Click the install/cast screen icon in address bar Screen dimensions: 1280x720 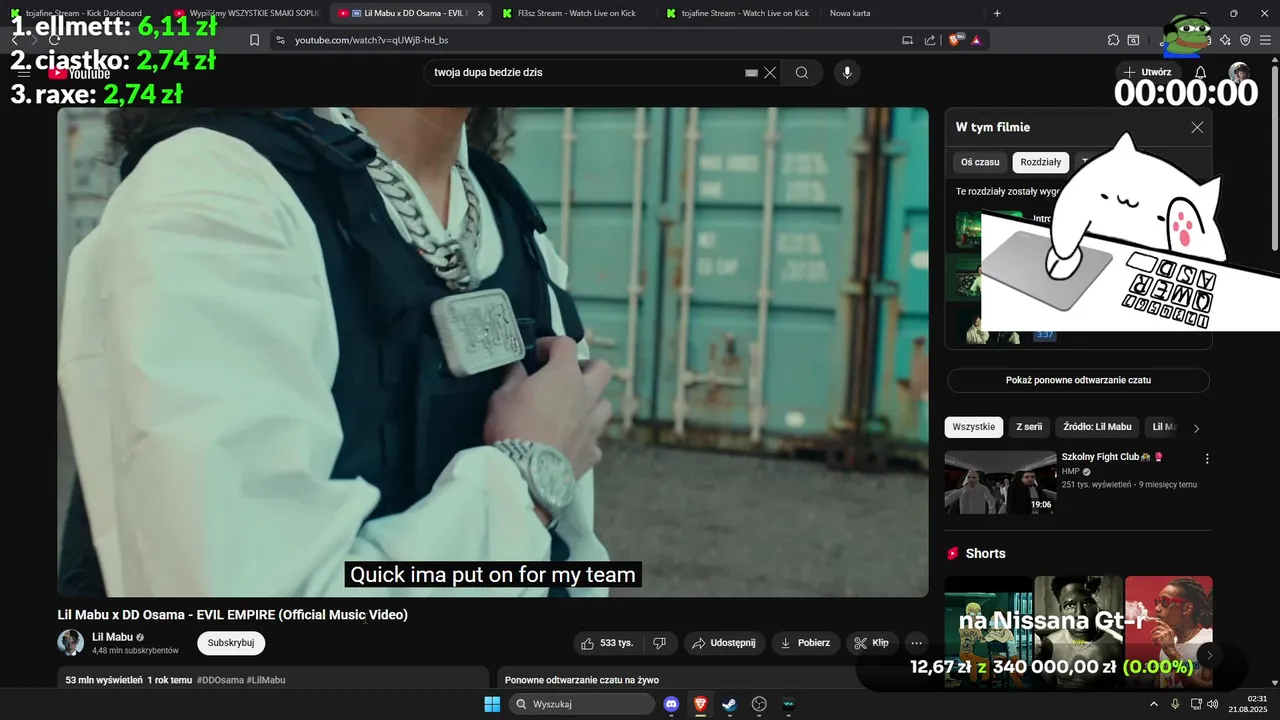(908, 40)
